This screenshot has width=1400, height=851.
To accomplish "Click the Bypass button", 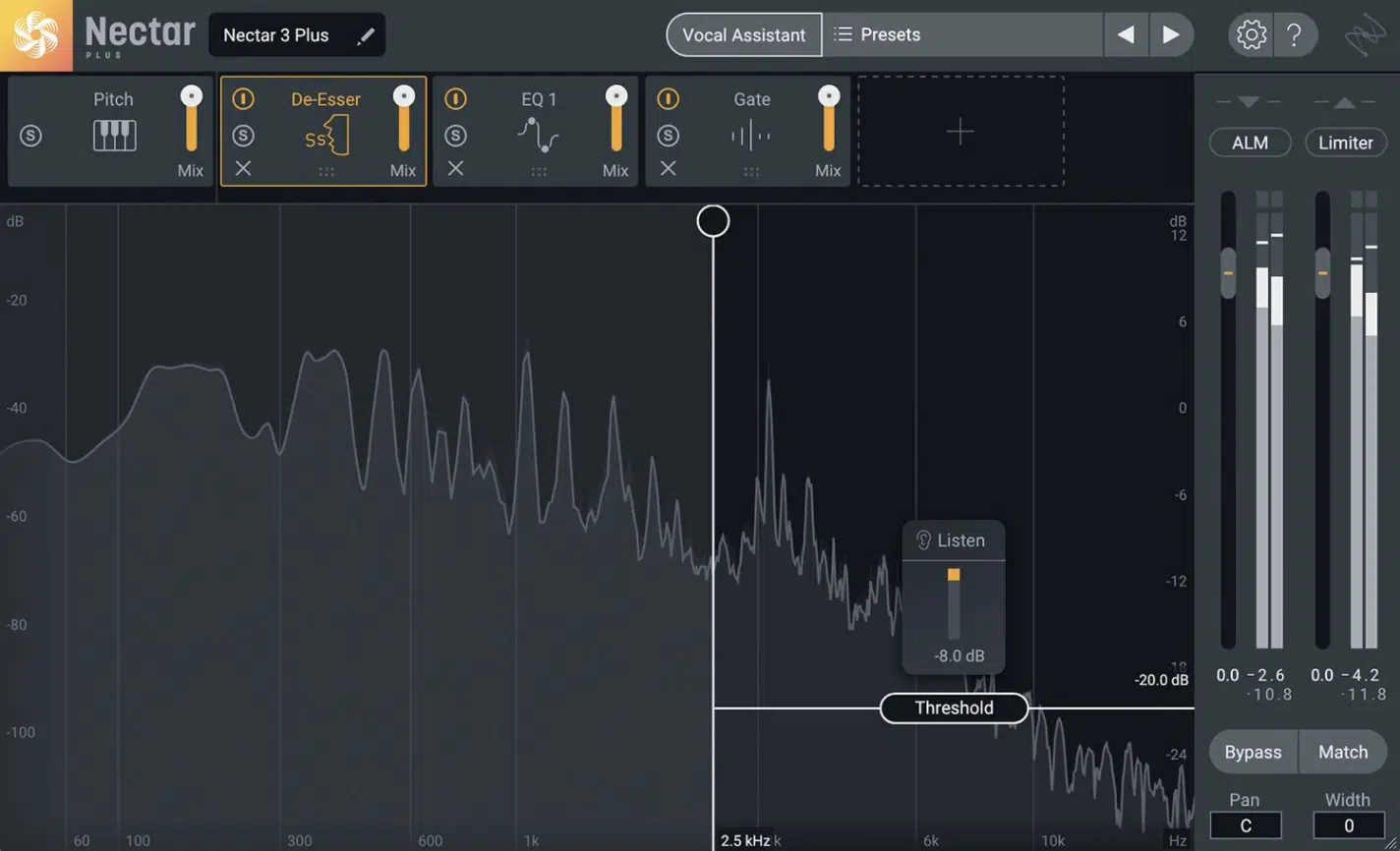I will (1254, 752).
